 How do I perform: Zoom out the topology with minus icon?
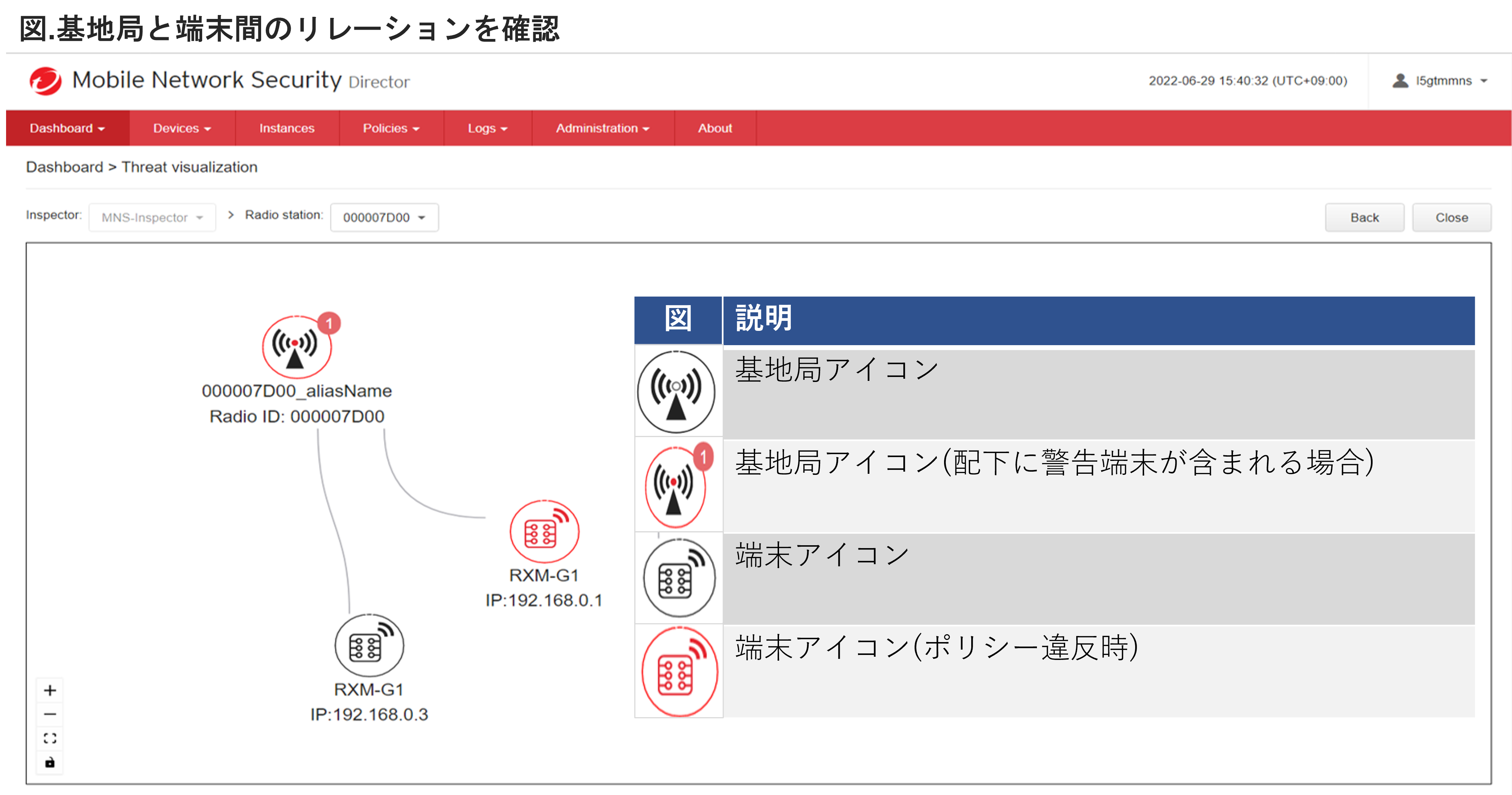pos(50,714)
